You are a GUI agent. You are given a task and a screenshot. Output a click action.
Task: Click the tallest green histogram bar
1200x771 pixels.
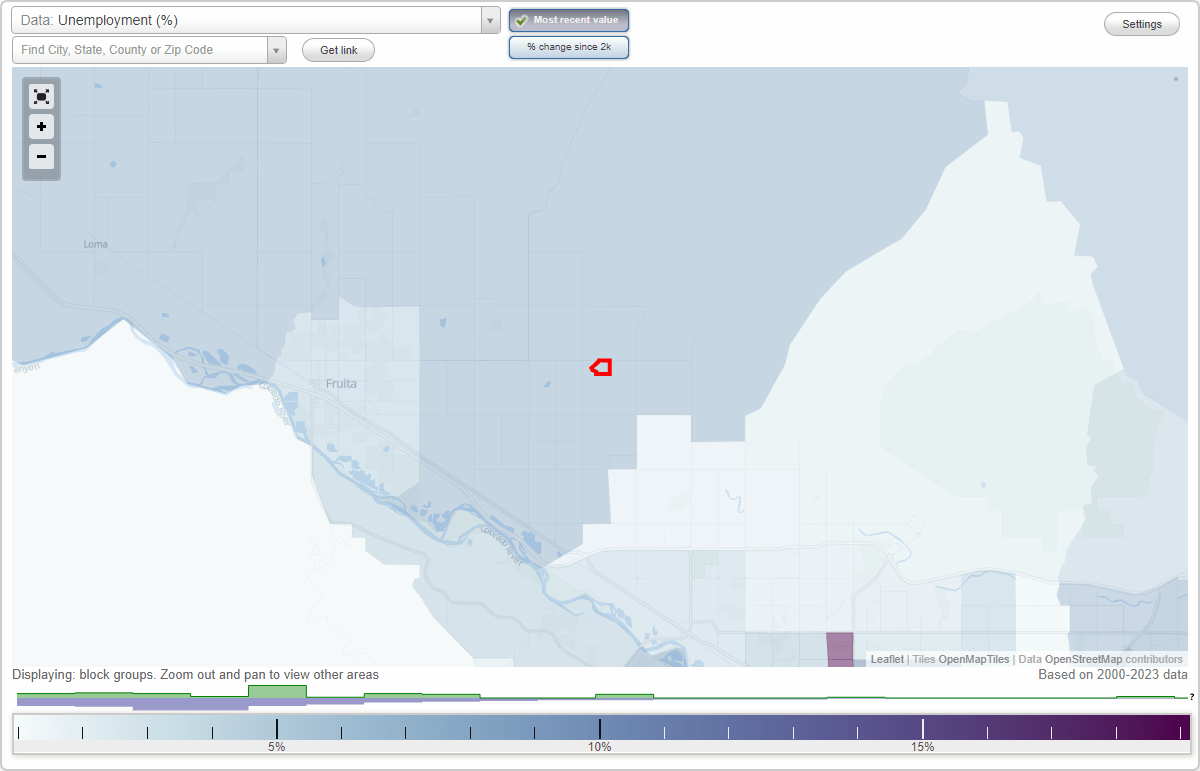click(x=277, y=691)
